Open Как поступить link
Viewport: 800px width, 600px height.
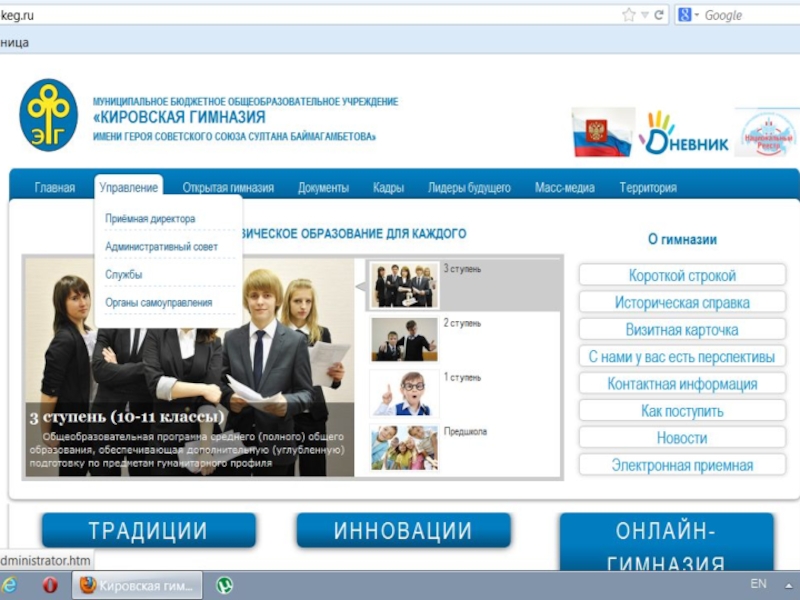682,411
